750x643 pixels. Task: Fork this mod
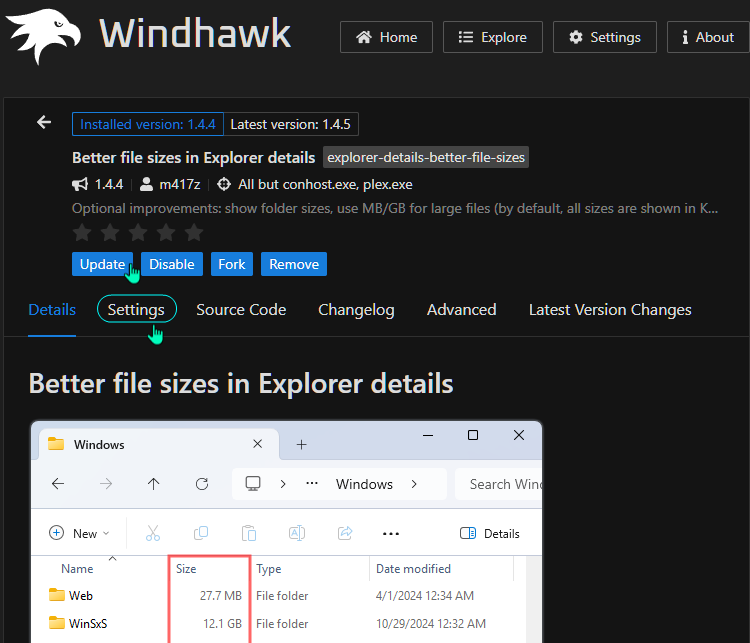232,264
